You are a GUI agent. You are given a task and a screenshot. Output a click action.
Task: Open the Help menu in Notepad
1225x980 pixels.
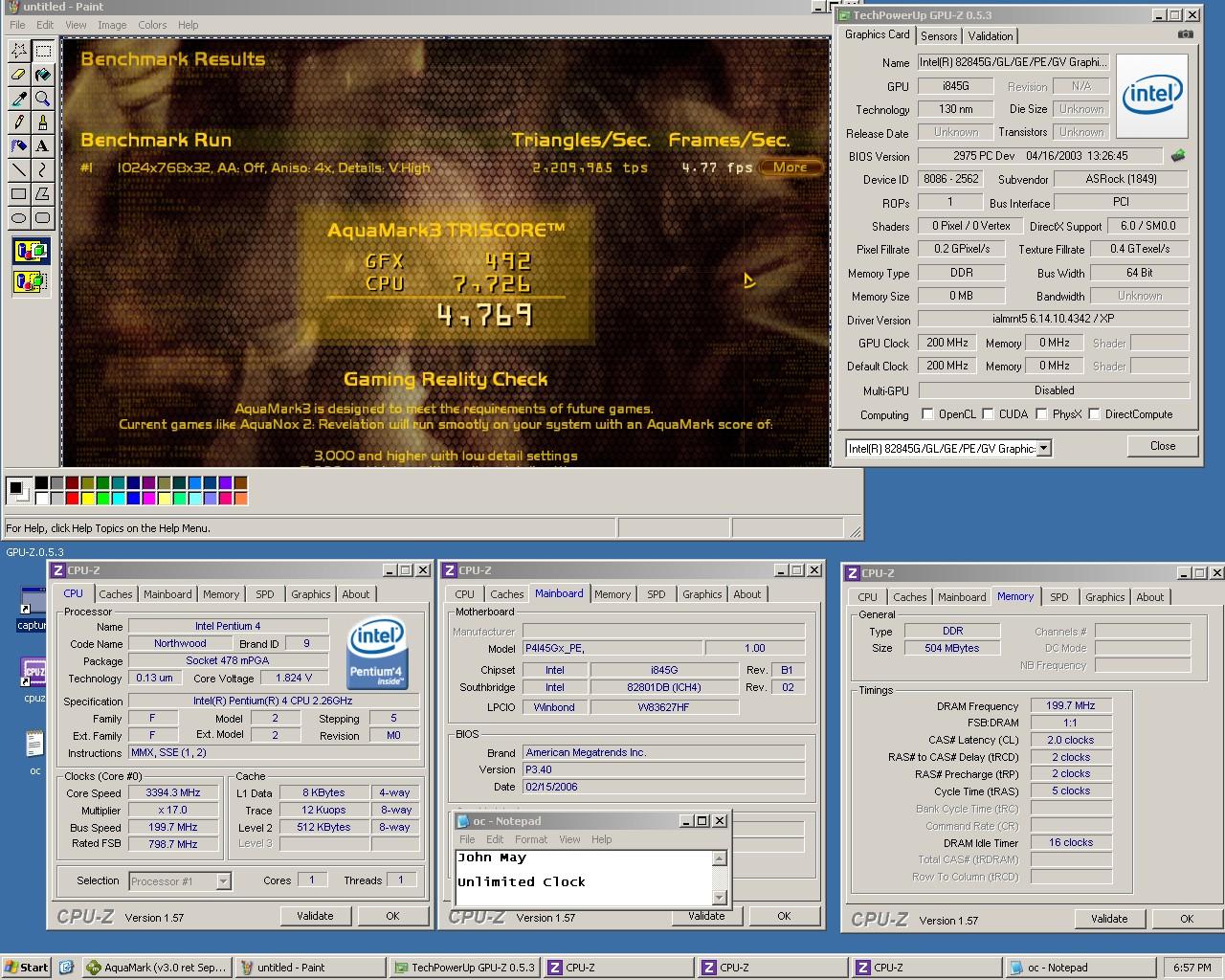tap(601, 839)
